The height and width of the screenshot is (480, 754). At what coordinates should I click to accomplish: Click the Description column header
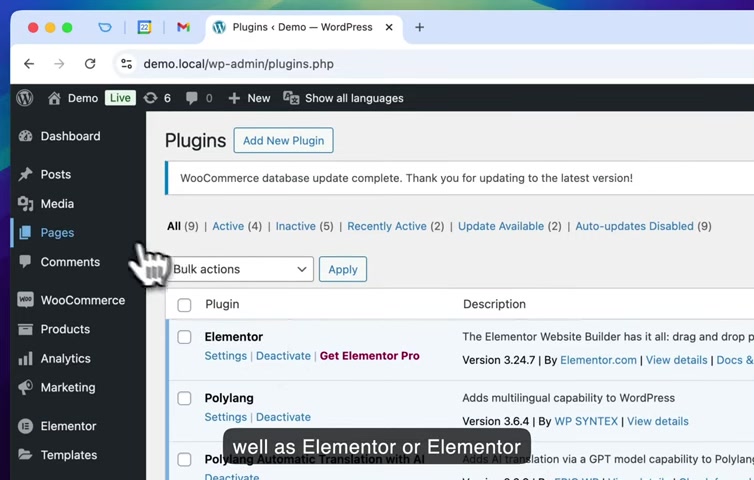tap(494, 304)
